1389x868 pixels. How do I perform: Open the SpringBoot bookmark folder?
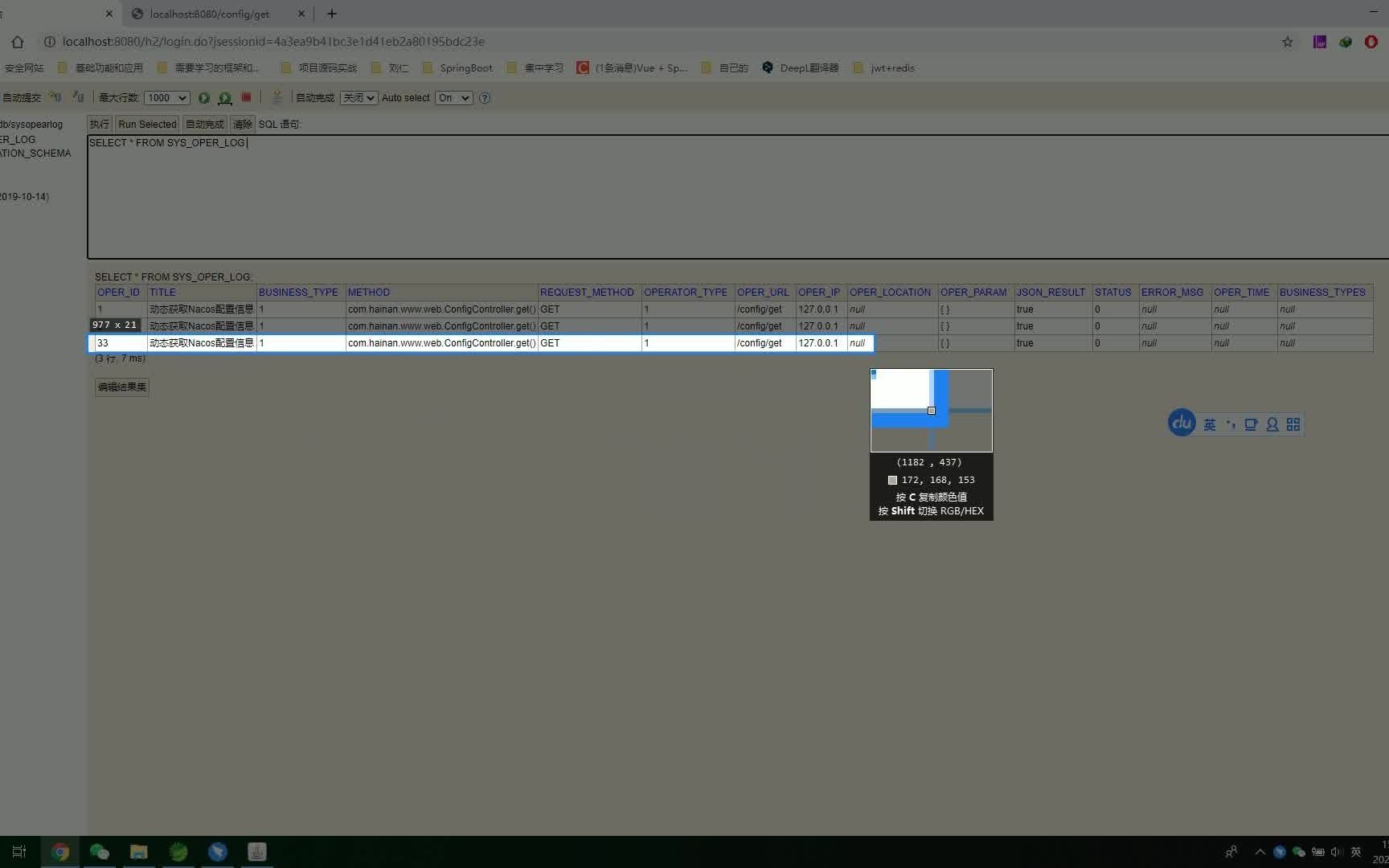click(x=457, y=68)
